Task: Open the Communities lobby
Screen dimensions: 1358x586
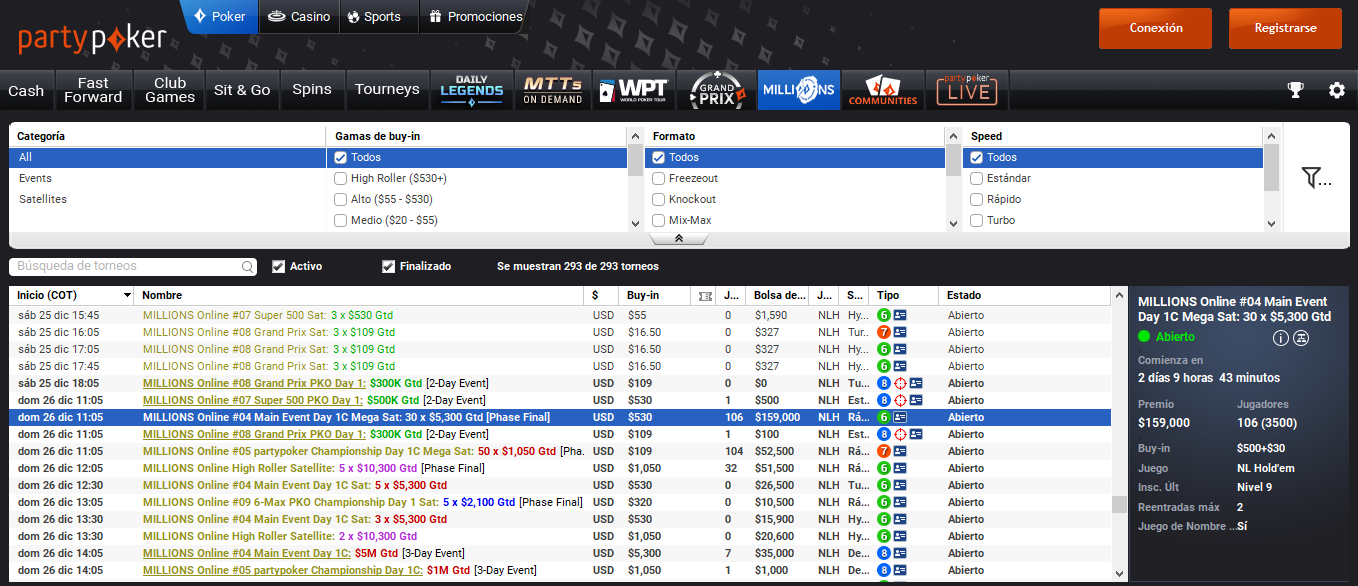Action: tap(883, 90)
